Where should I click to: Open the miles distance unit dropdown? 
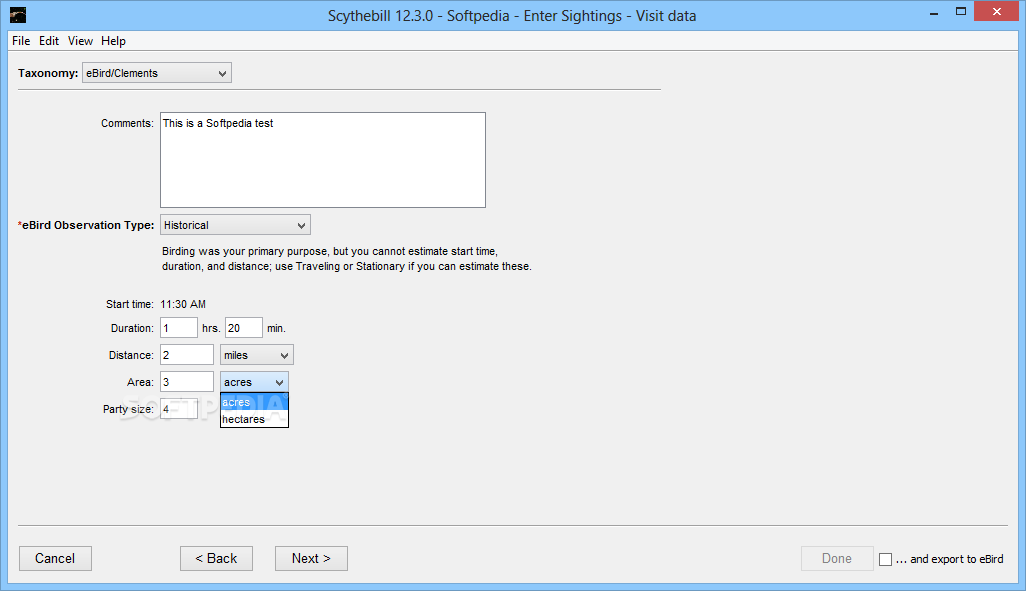pos(256,355)
